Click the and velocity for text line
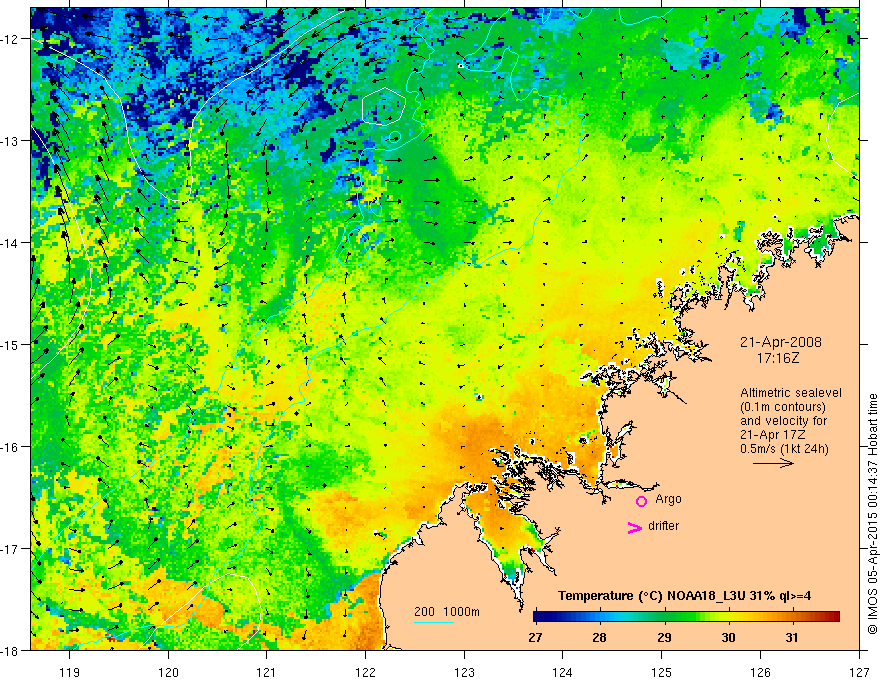 [783, 421]
